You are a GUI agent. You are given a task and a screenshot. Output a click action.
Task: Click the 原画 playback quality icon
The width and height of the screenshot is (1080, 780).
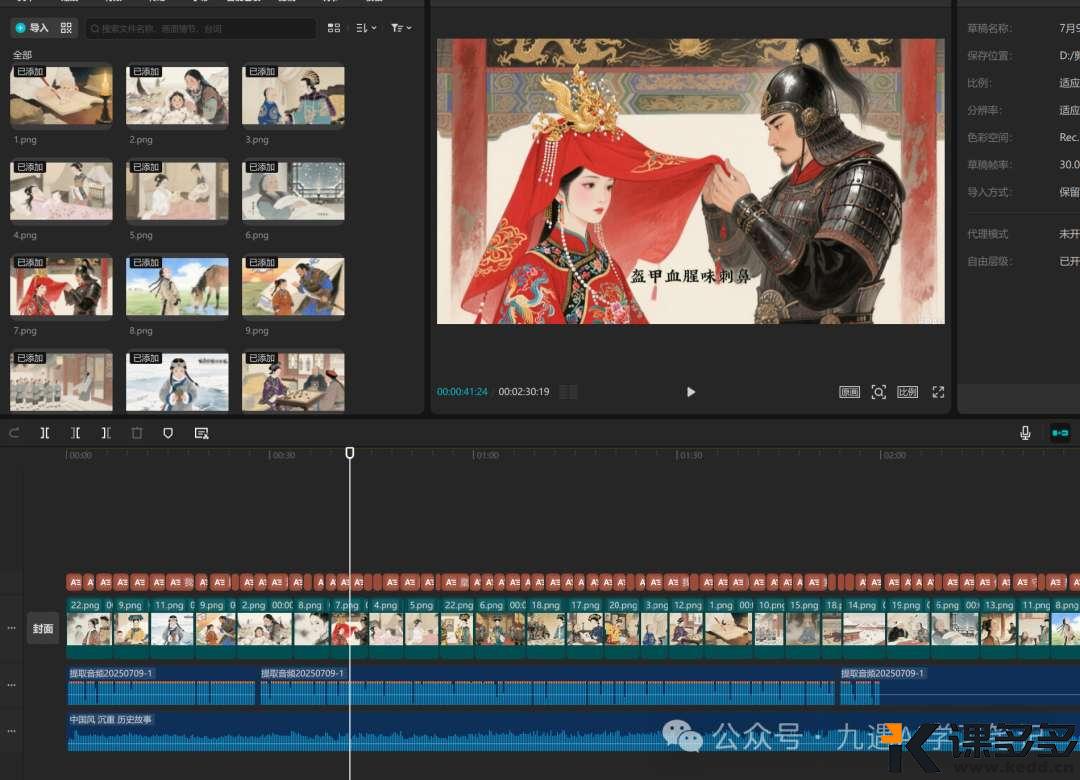pyautogui.click(x=849, y=392)
